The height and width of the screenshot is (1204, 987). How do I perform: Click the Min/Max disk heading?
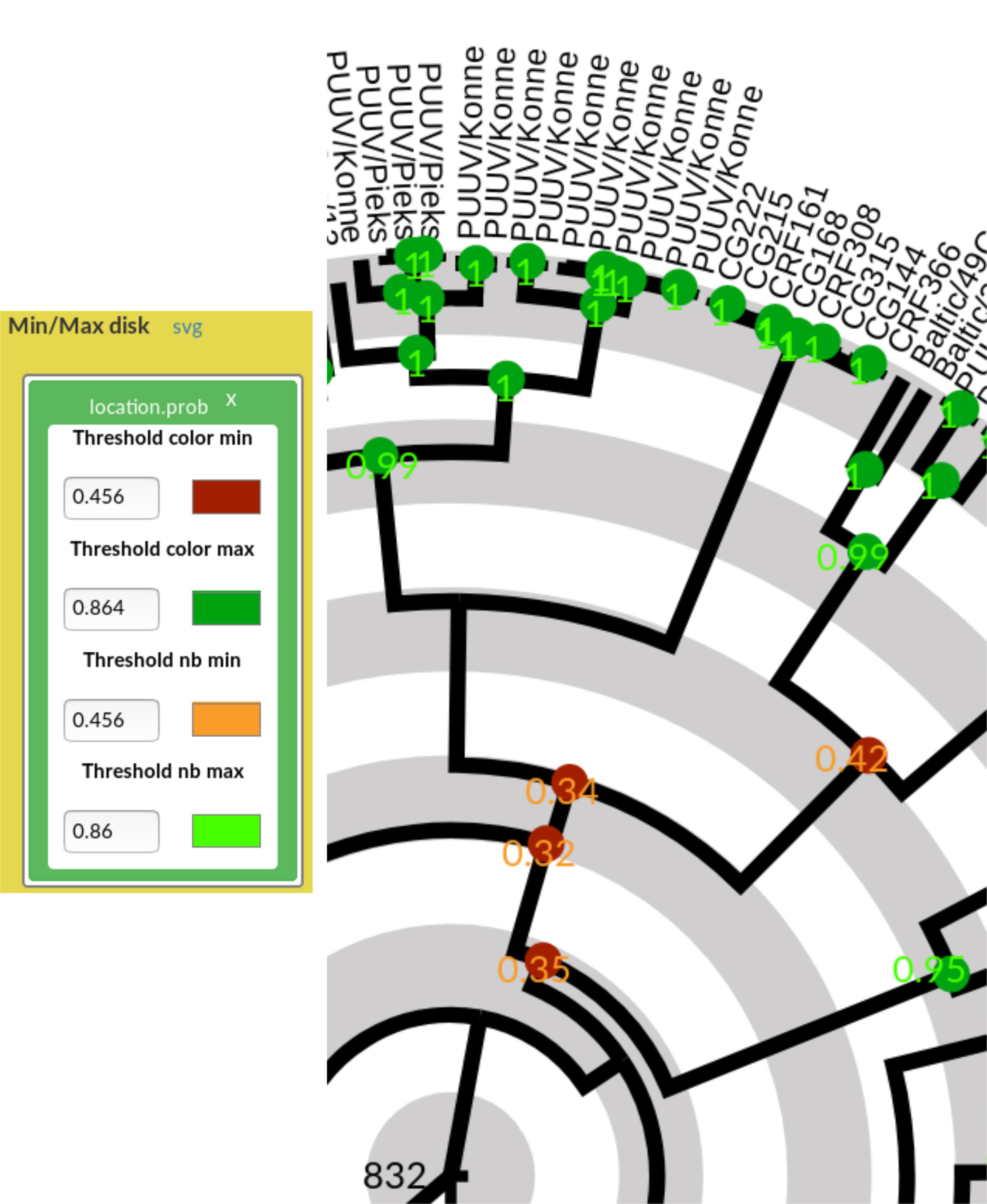pyautogui.click(x=79, y=326)
